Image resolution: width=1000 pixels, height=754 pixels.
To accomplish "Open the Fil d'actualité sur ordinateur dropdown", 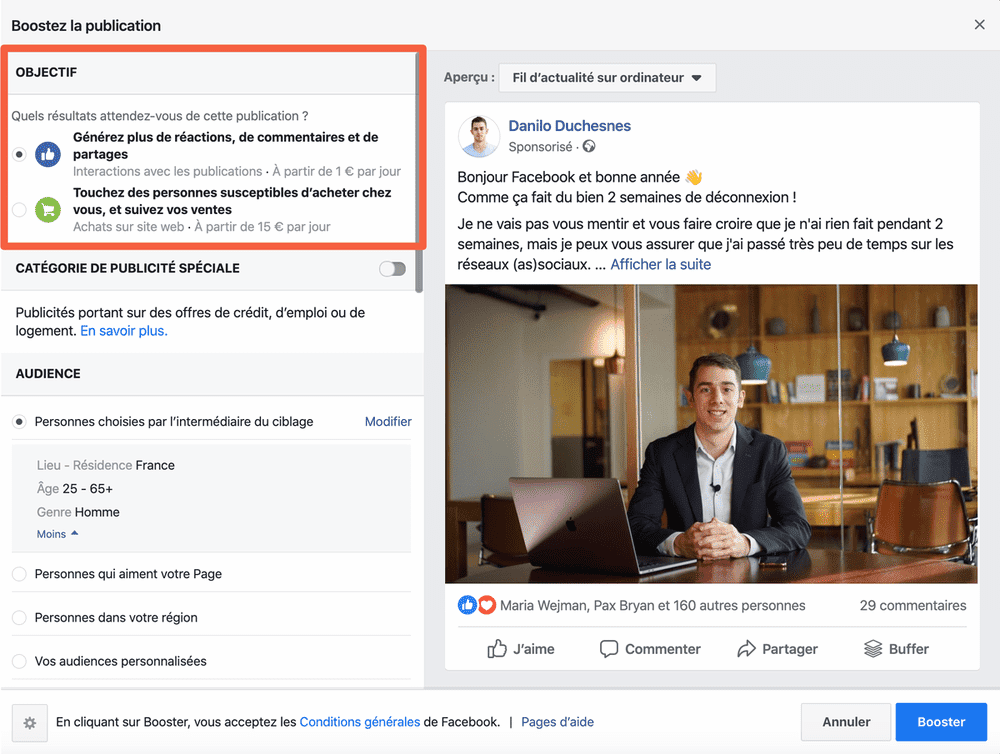I will 606,77.
